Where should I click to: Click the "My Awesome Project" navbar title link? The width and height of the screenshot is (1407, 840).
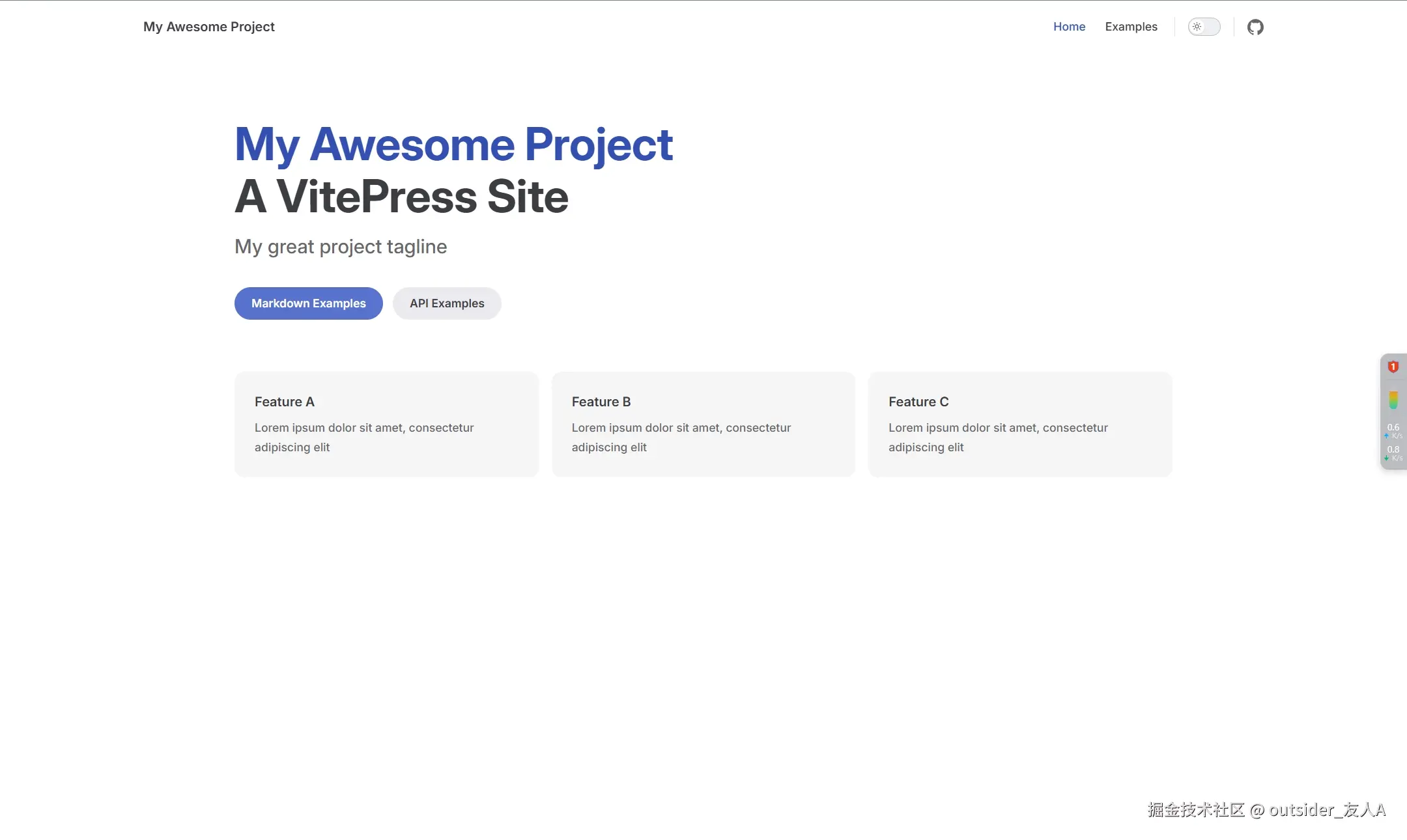point(208,27)
